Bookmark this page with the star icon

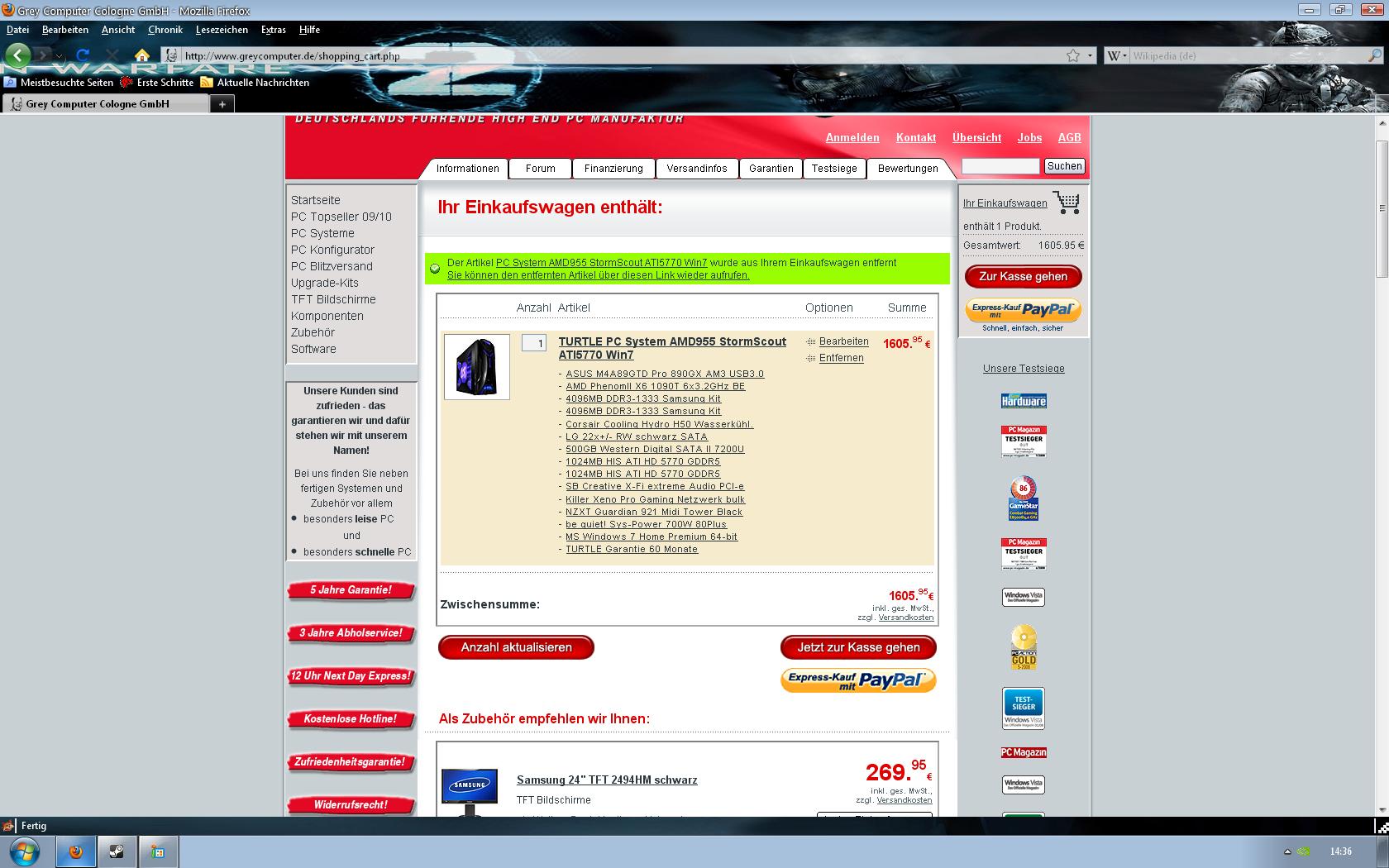(1073, 55)
